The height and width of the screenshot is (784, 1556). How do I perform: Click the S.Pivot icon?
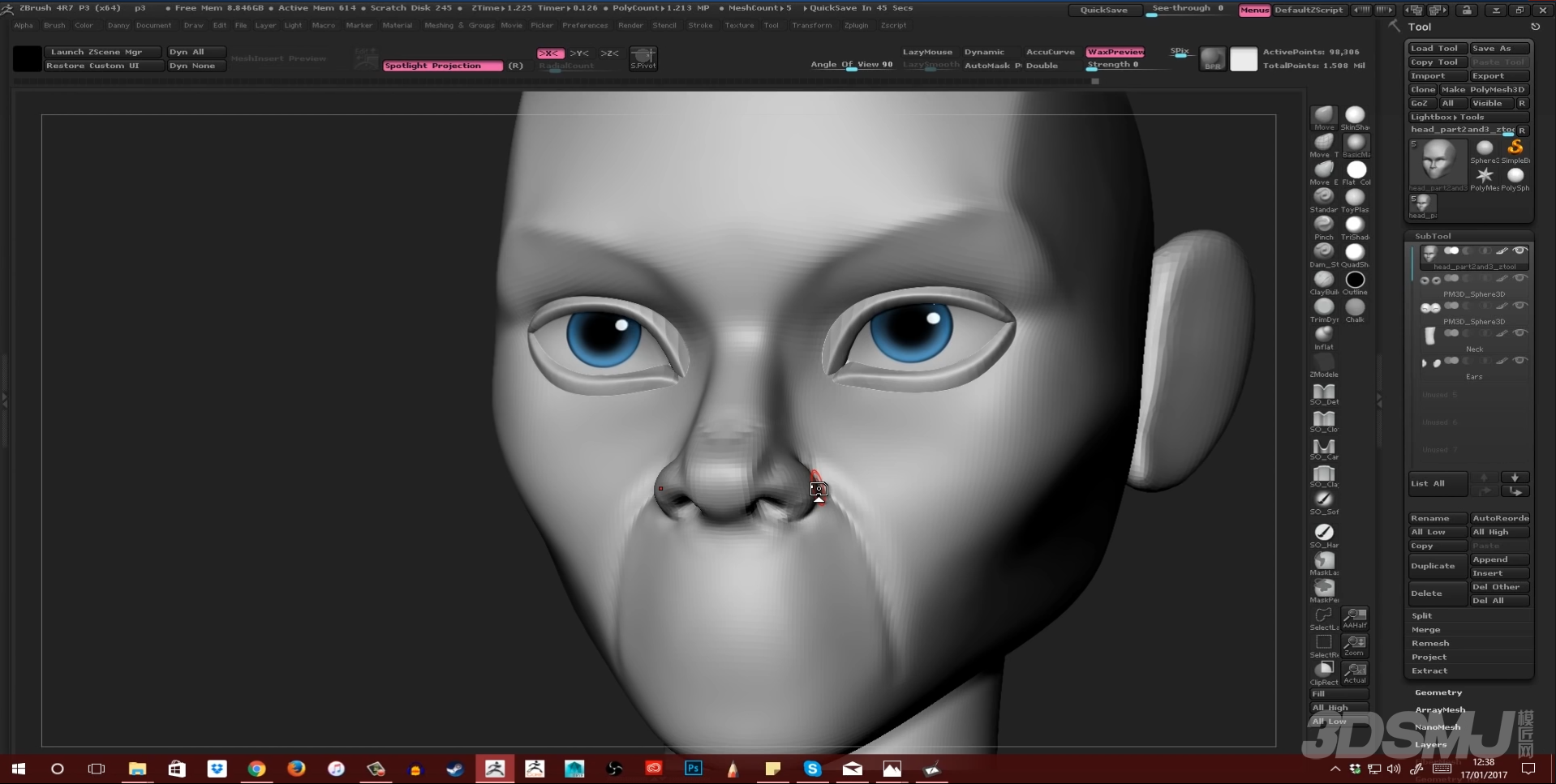[643, 58]
